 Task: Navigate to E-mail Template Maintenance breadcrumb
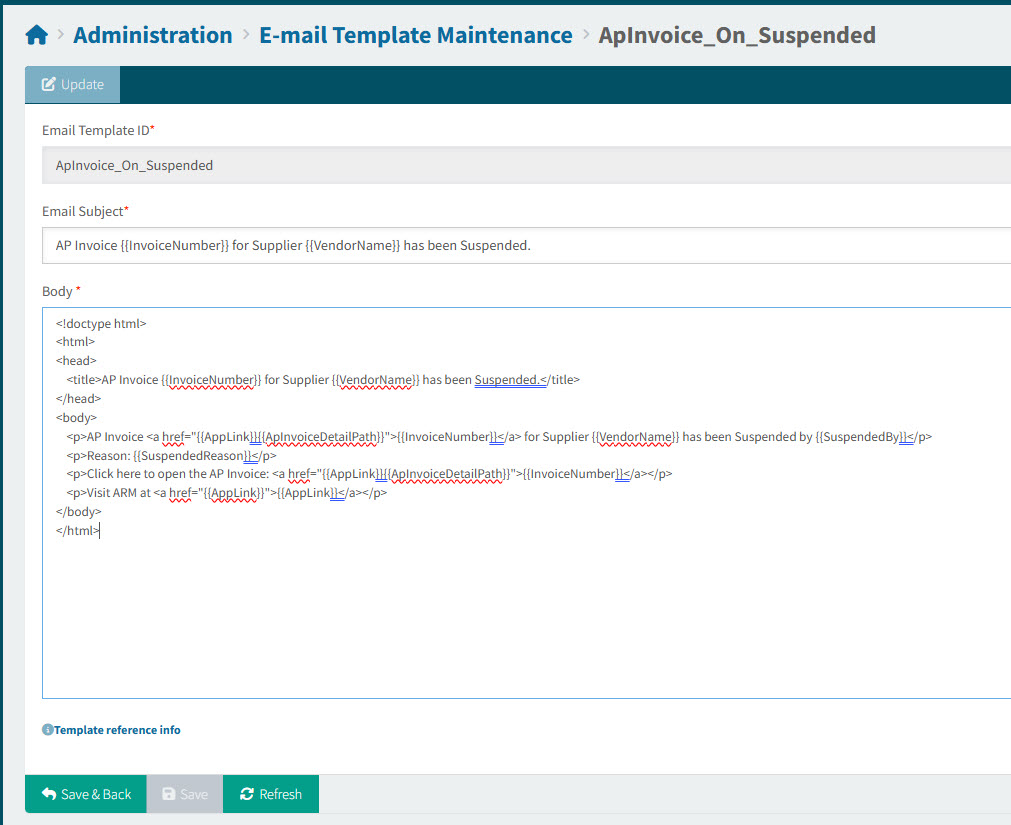tap(415, 33)
